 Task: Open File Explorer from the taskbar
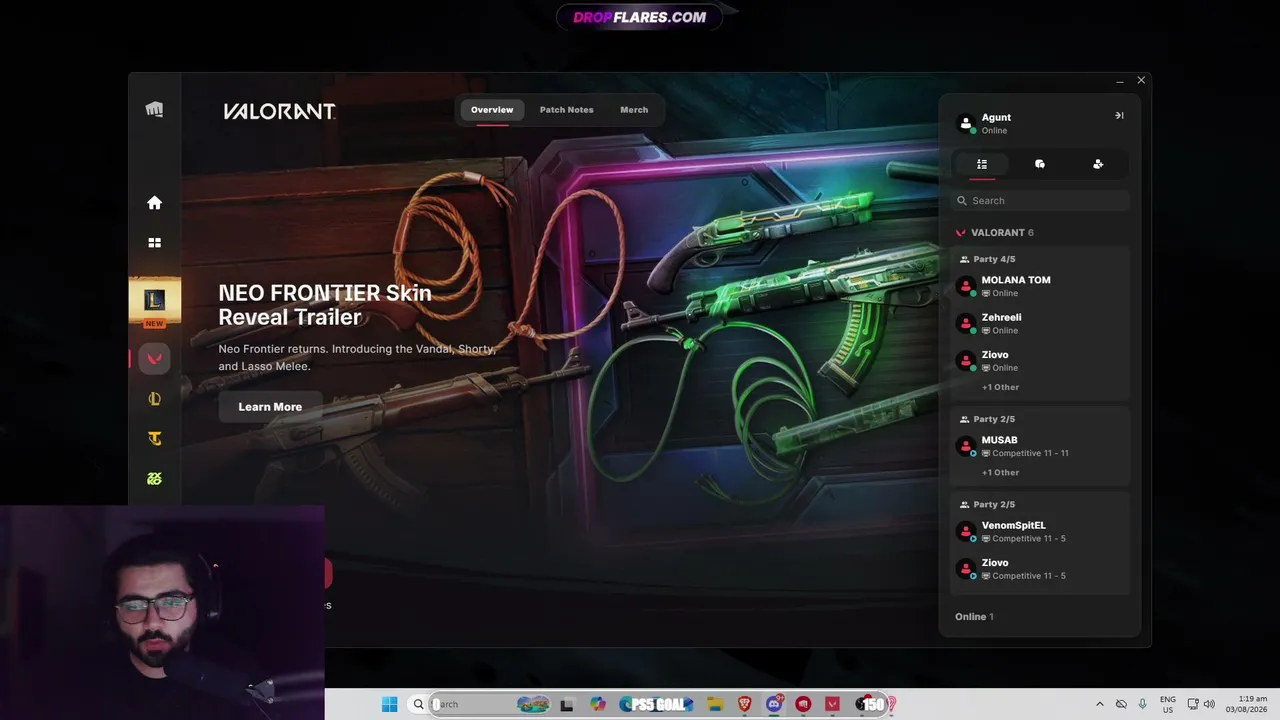click(x=715, y=704)
